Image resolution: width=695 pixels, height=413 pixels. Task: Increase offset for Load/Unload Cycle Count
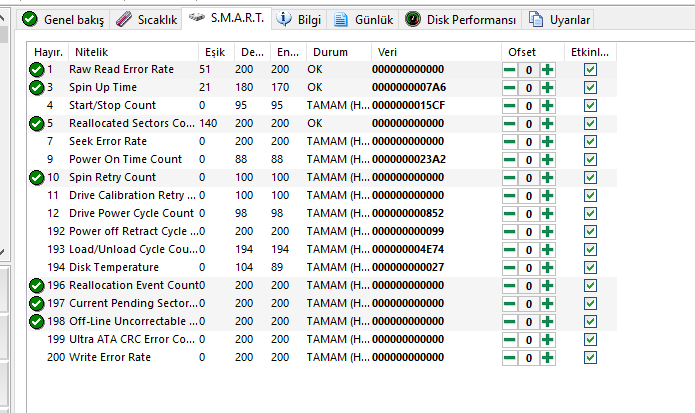[547, 250]
